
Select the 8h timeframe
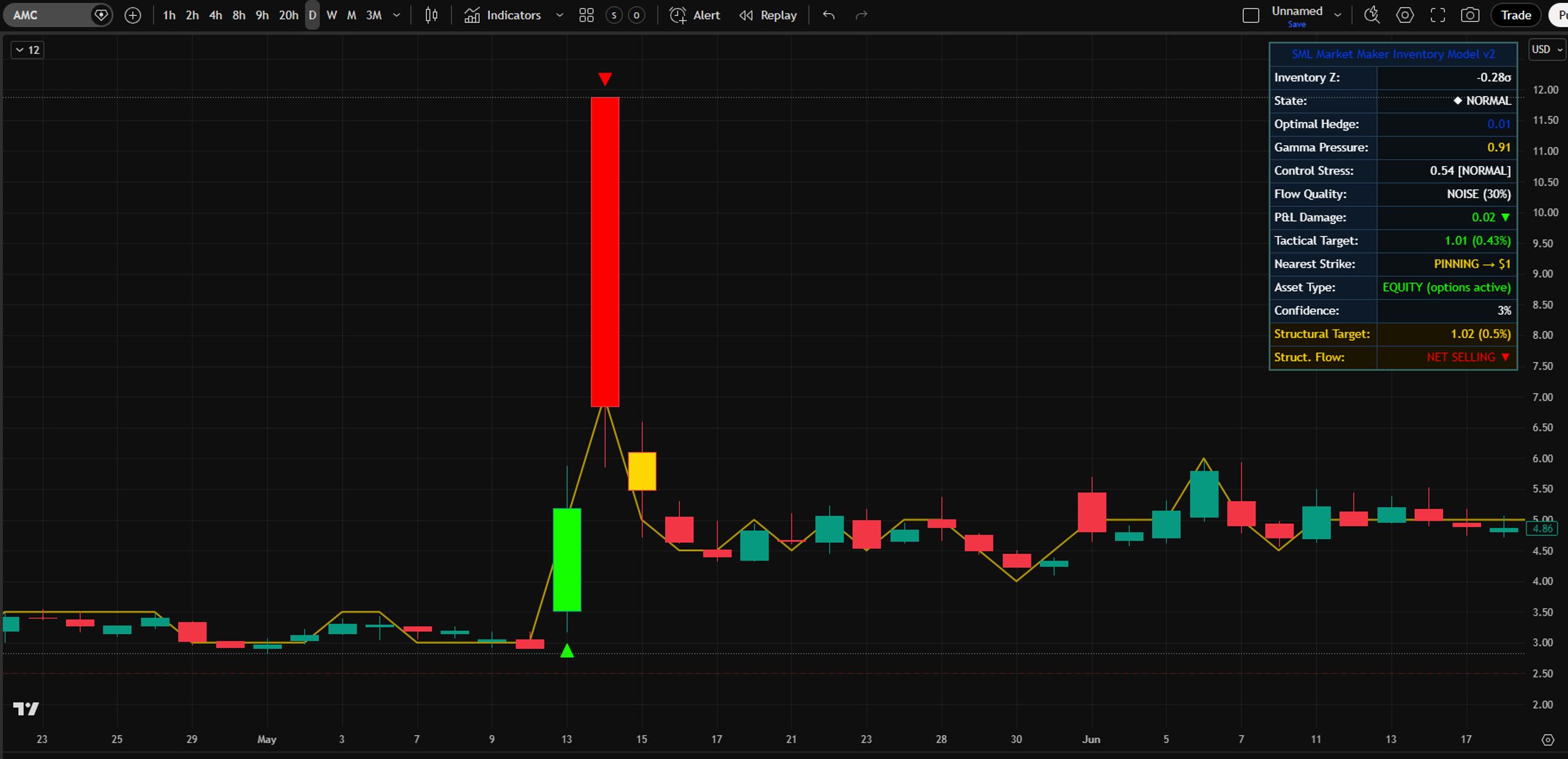tap(239, 15)
